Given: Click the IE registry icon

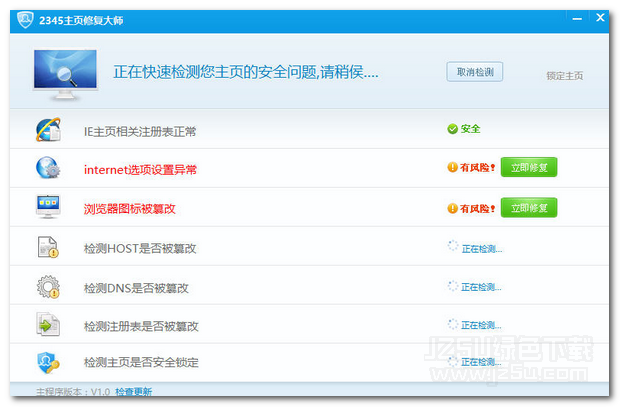Looking at the screenshot, I should pyautogui.click(x=48, y=130).
